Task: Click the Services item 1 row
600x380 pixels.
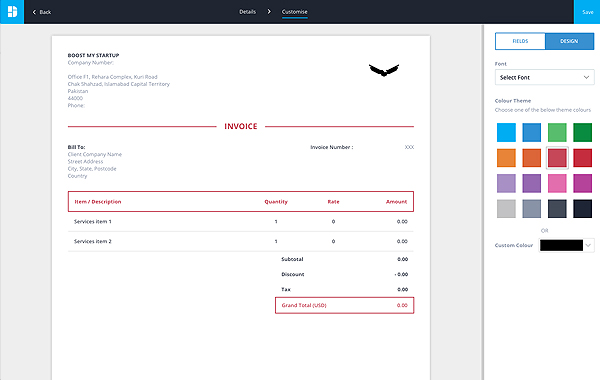Action: [x=241, y=222]
